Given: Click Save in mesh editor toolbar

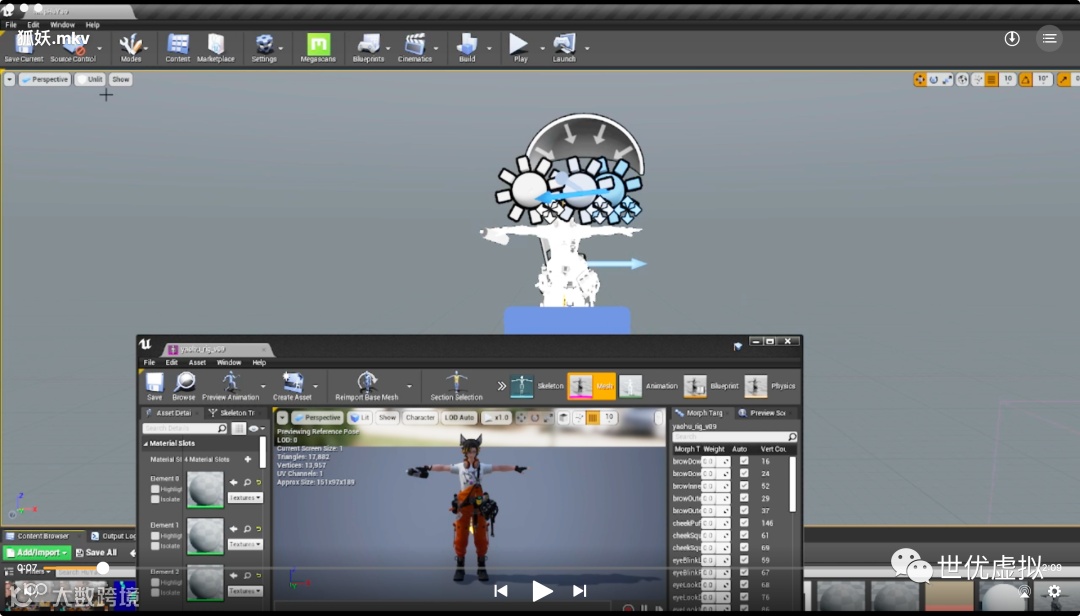Looking at the screenshot, I should (x=154, y=387).
